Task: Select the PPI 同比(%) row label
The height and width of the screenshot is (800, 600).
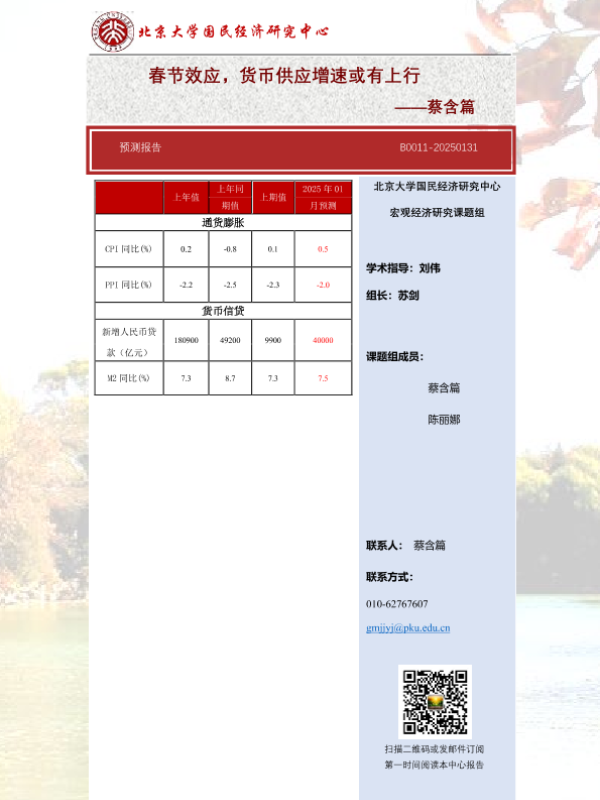Action: click(129, 286)
